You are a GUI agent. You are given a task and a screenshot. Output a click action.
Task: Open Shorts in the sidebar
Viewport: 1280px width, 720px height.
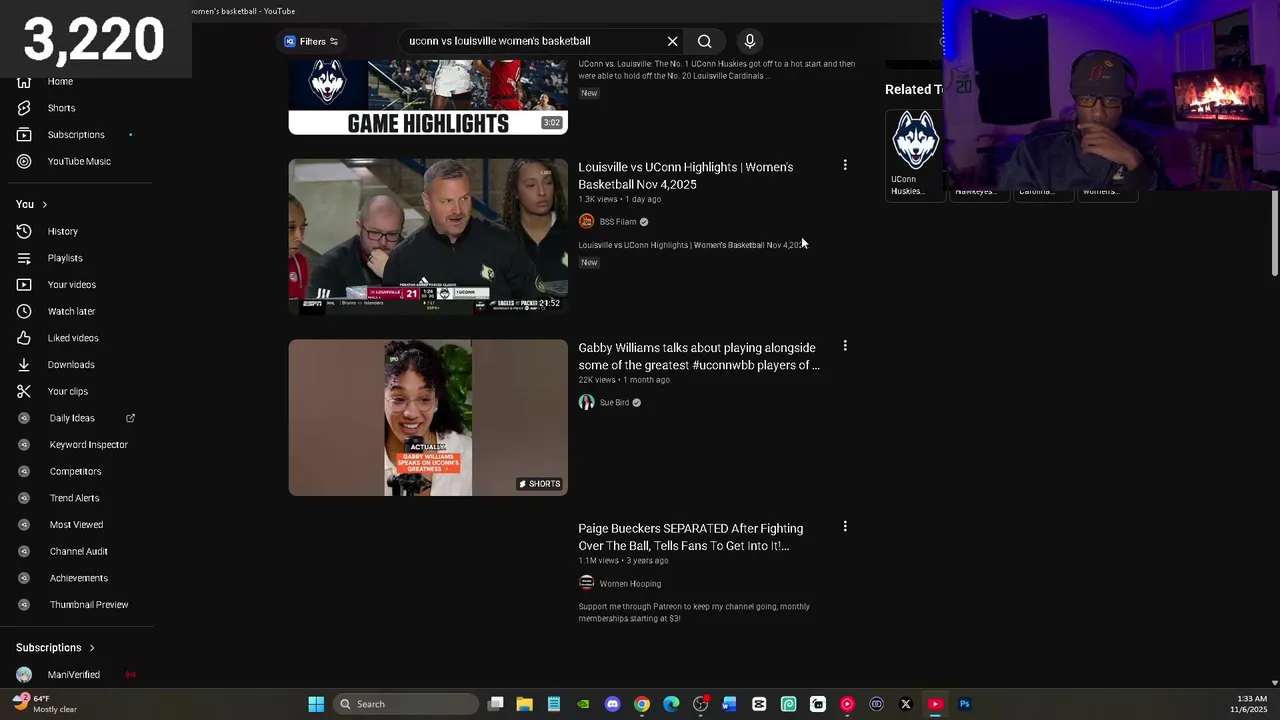60,108
